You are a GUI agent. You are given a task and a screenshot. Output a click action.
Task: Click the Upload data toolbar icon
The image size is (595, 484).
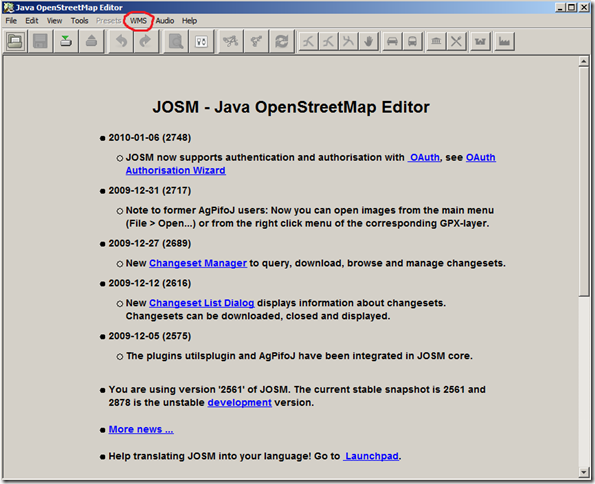91,41
